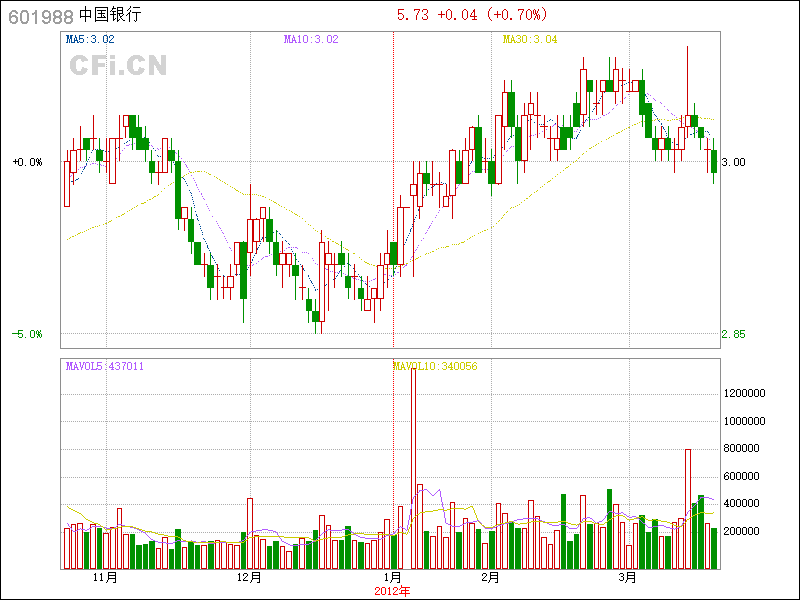Select the MA30:3.04 indicator label
The image size is (800, 600).
pyautogui.click(x=529, y=39)
